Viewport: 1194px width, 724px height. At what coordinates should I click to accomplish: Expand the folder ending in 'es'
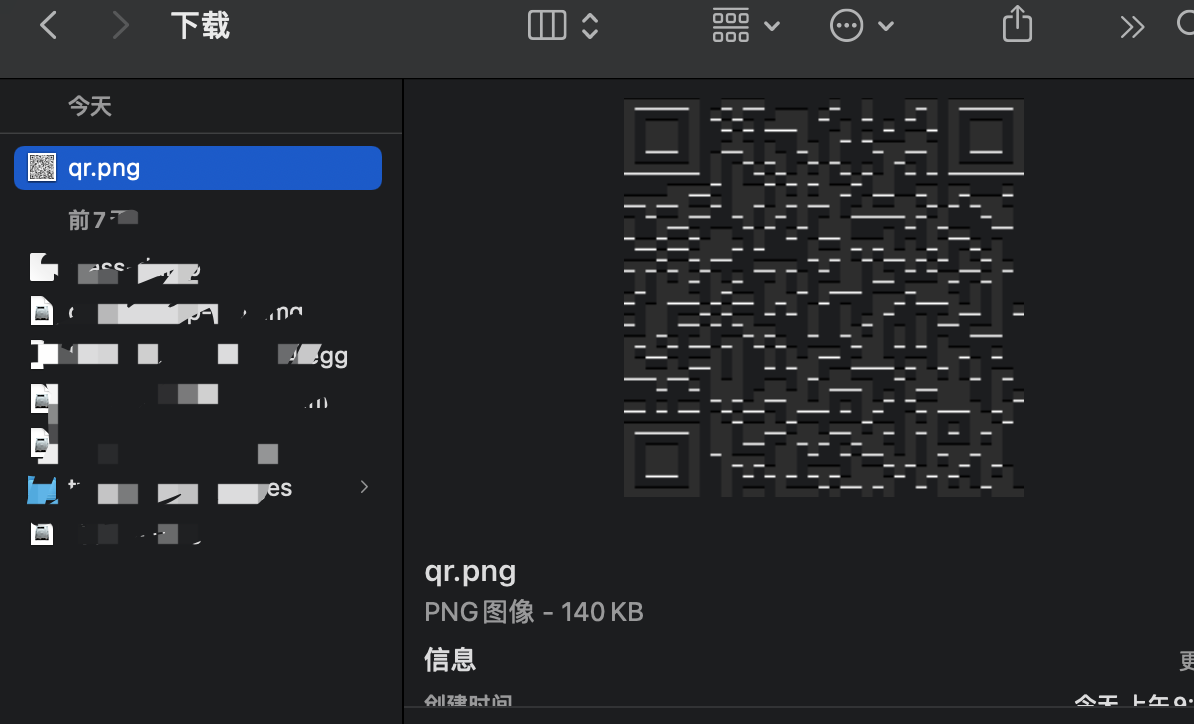tap(364, 486)
